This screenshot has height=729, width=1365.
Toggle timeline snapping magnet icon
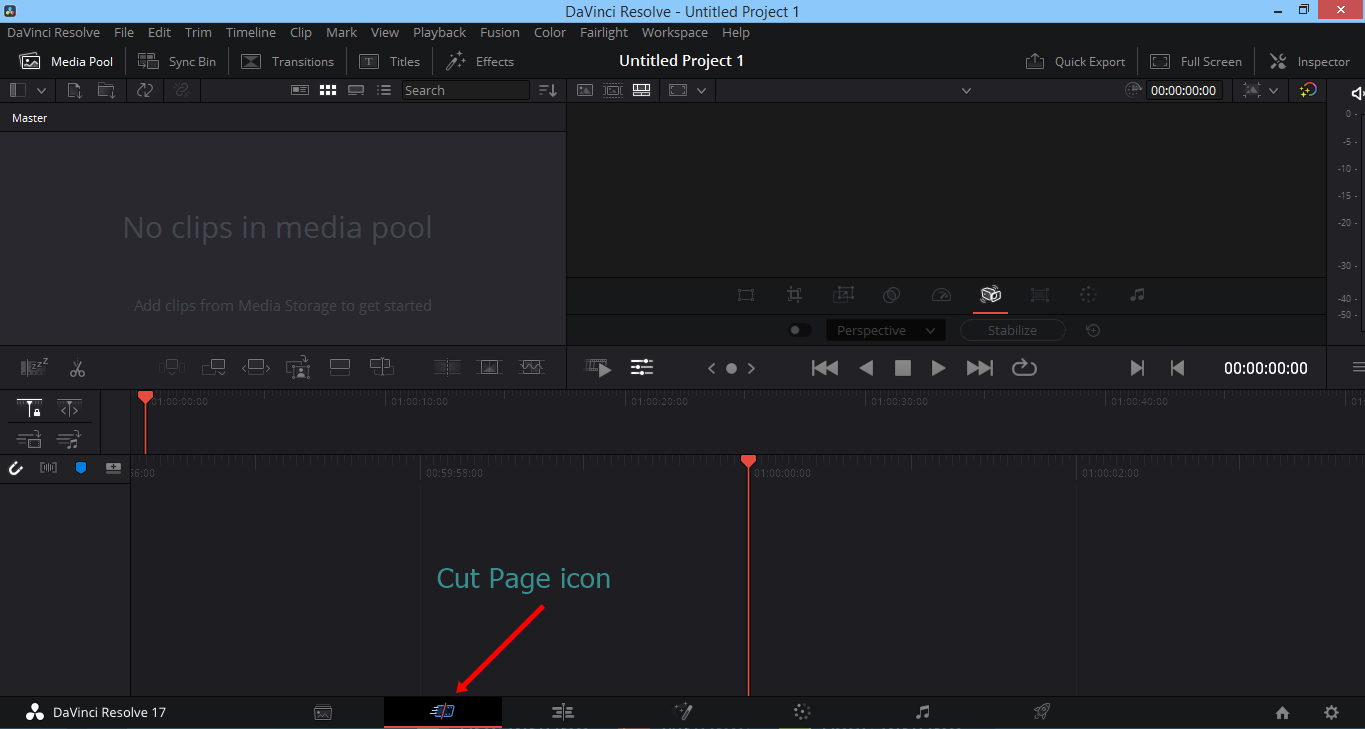click(16, 467)
